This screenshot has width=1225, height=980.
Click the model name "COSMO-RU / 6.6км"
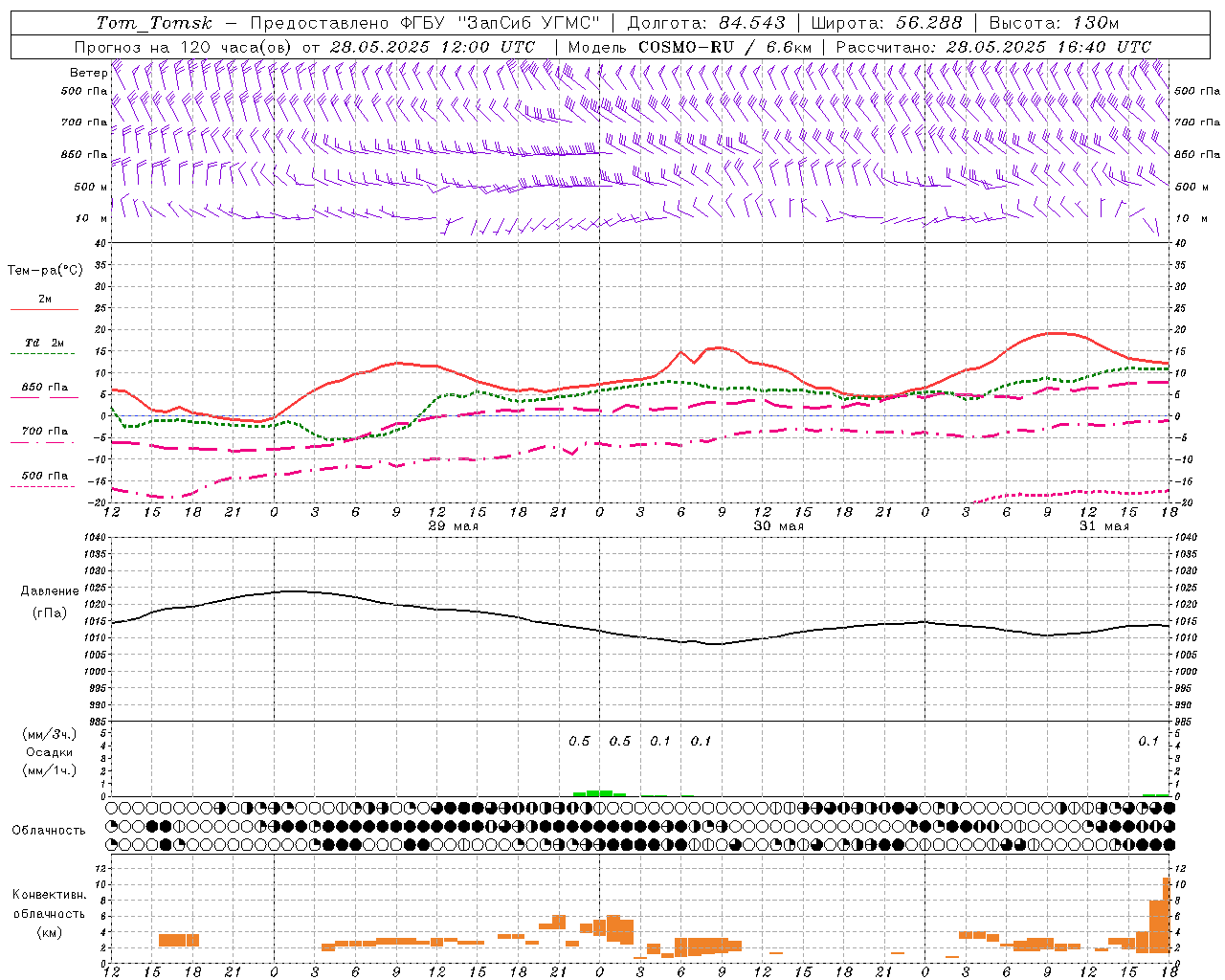(725, 47)
